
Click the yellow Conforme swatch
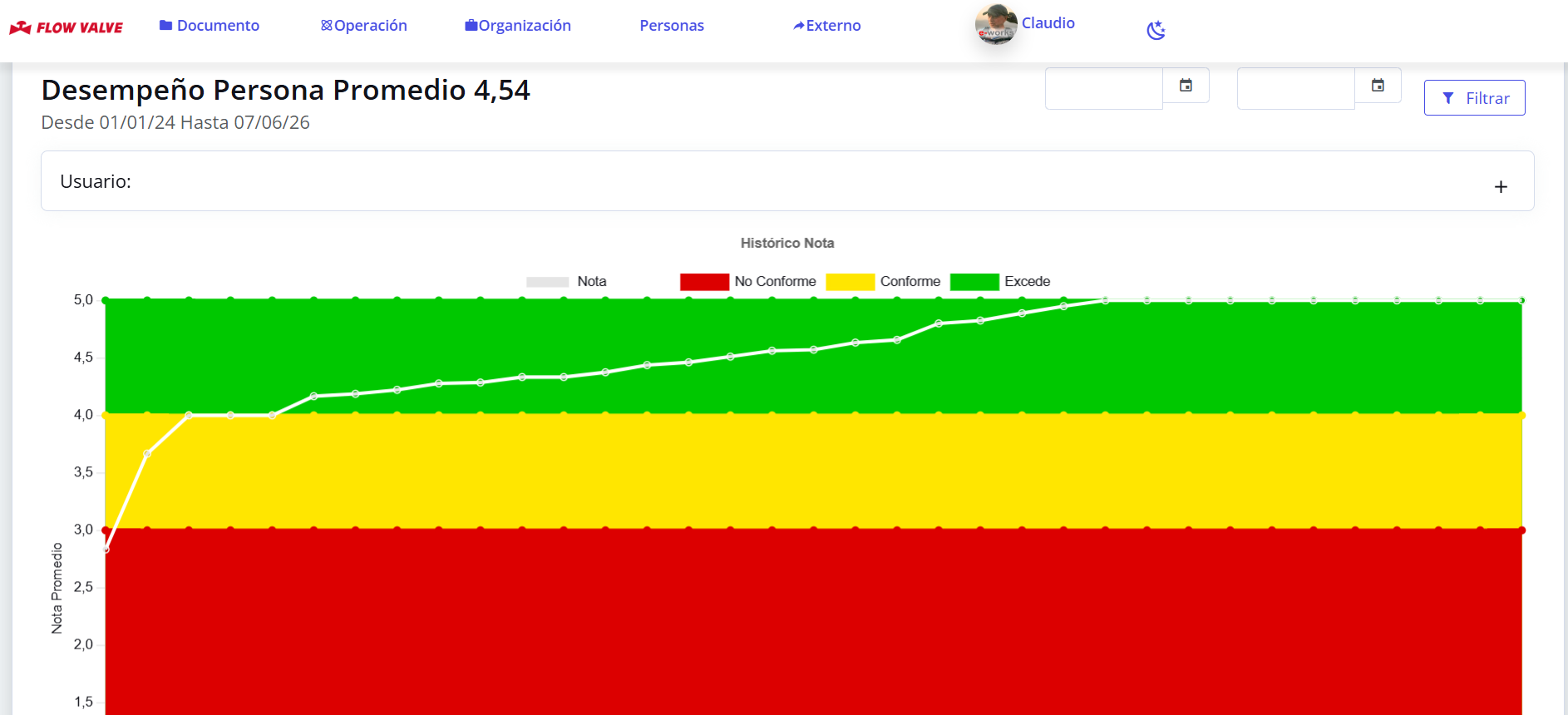point(850,282)
